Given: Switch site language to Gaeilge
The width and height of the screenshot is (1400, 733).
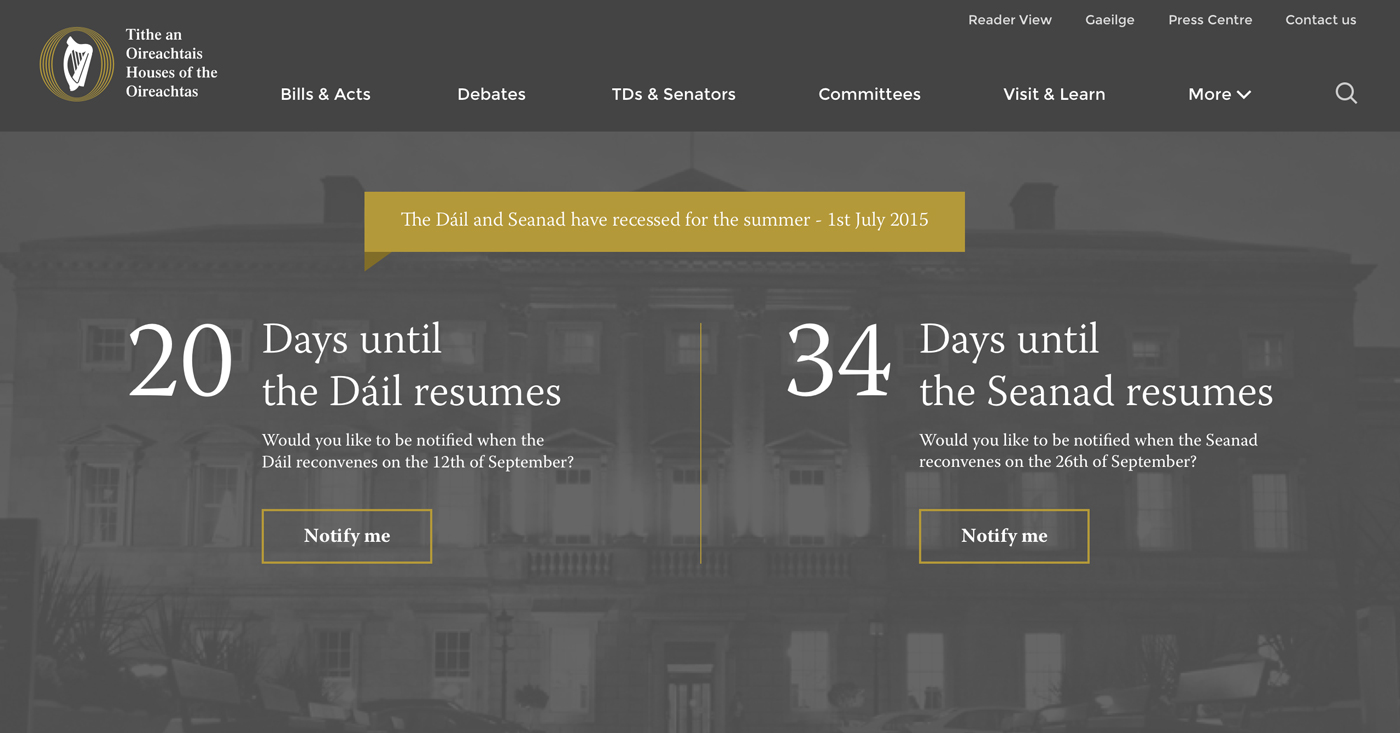Looking at the screenshot, I should (x=1109, y=19).
